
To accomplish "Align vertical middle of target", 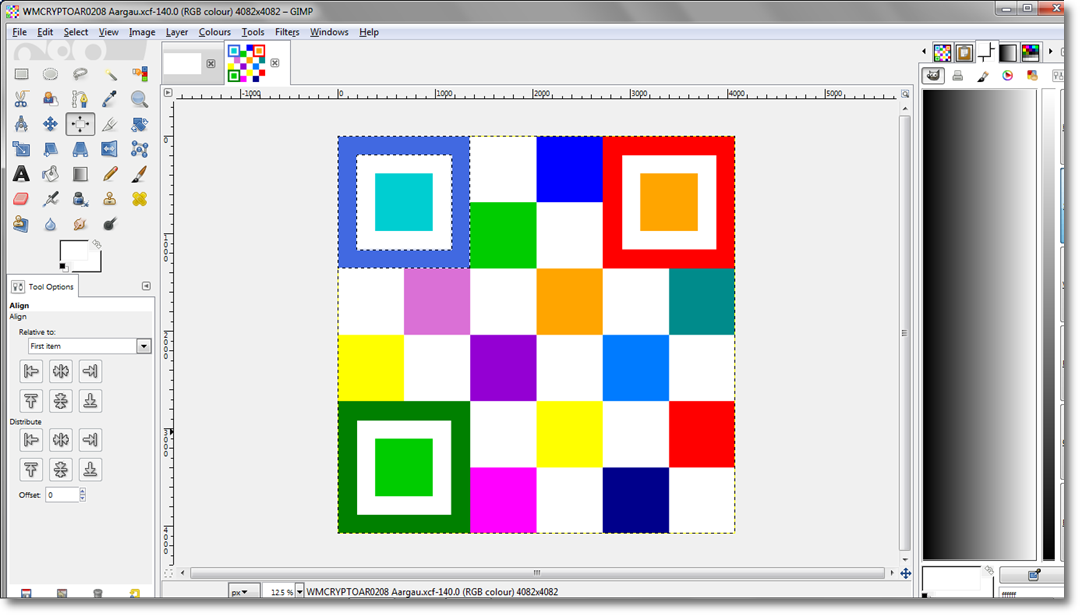I will 61,401.
